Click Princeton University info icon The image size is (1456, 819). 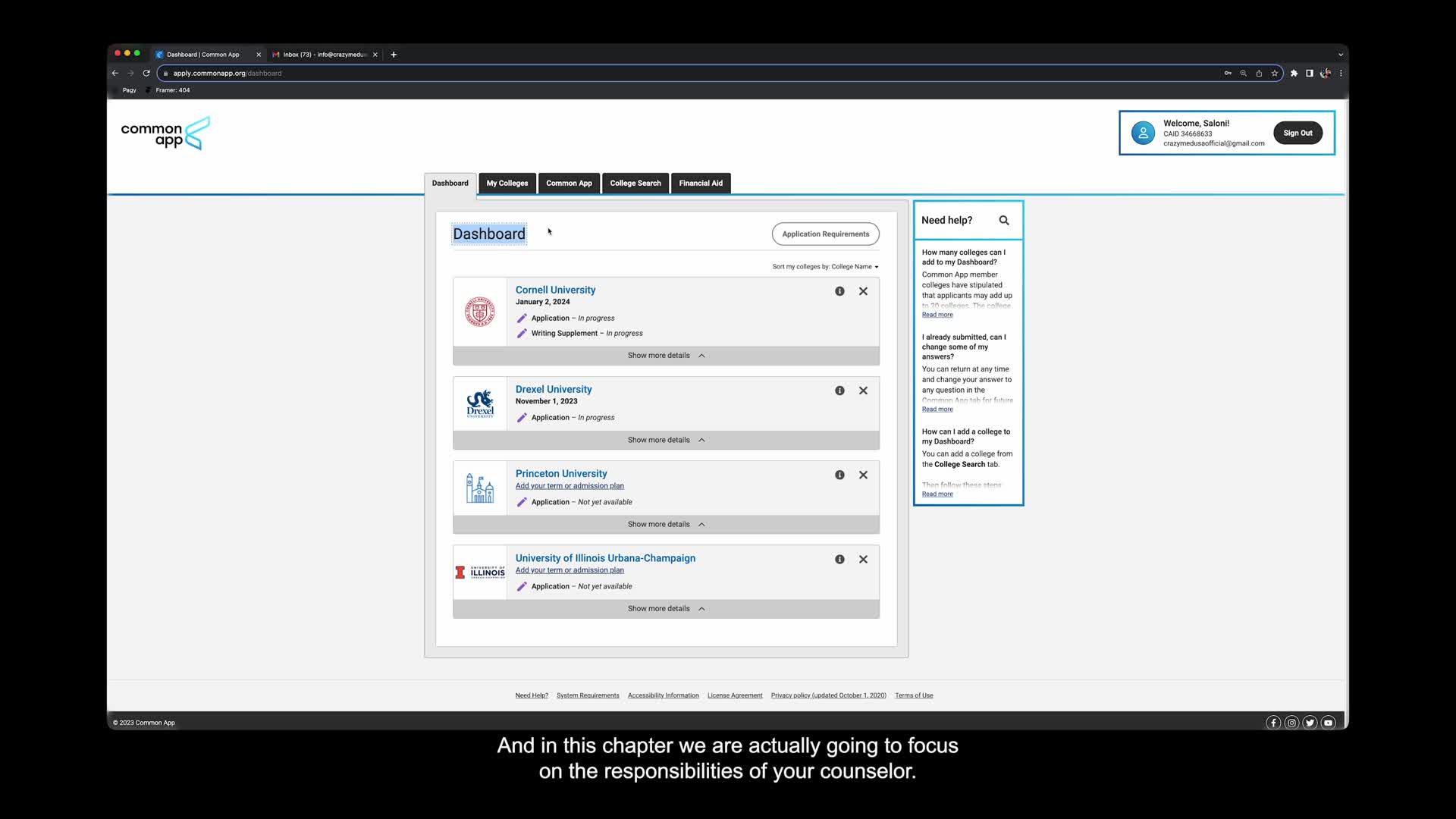click(x=839, y=475)
